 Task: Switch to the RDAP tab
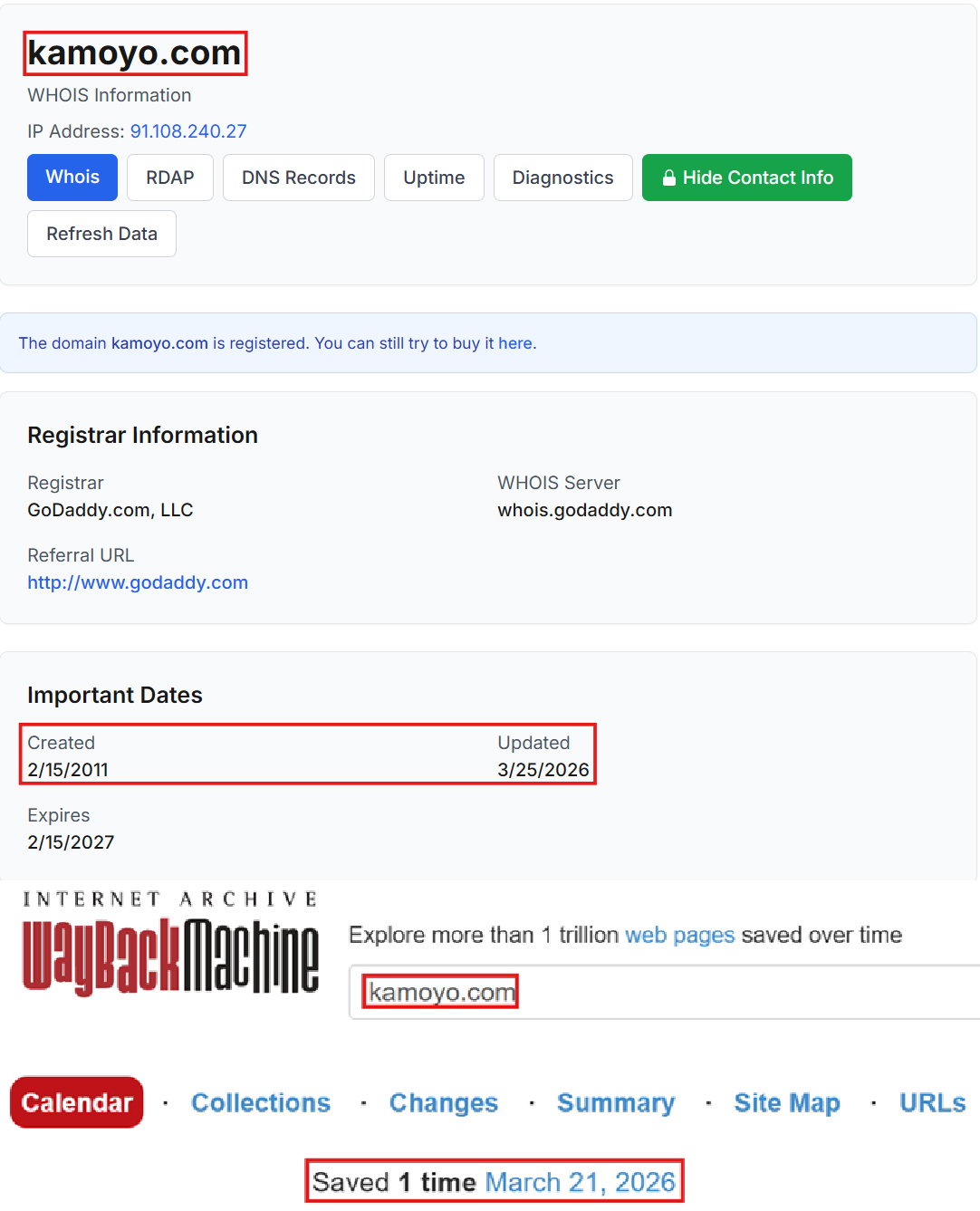coord(170,178)
